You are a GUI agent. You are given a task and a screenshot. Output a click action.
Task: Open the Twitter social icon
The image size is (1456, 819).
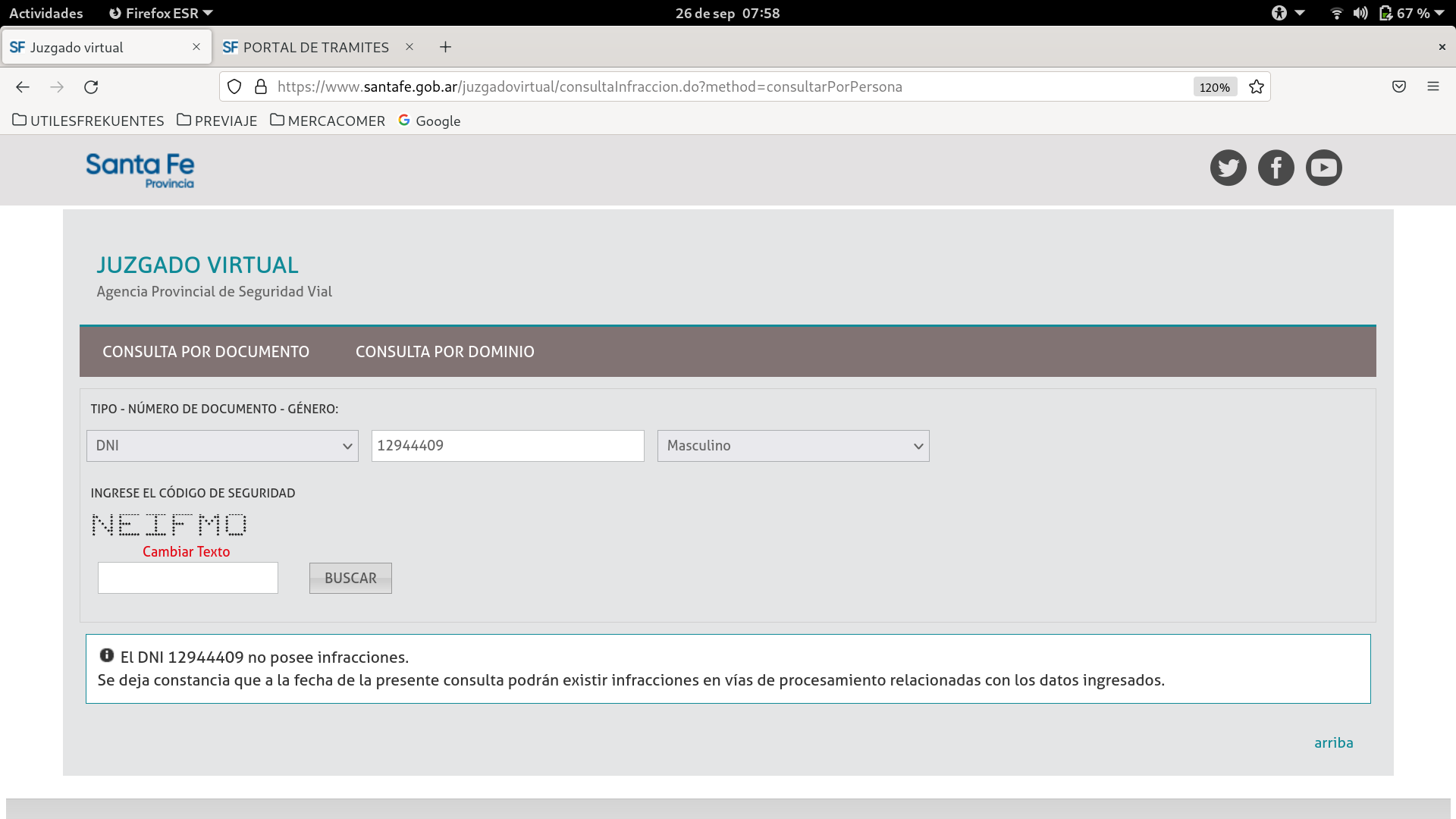pyautogui.click(x=1228, y=168)
